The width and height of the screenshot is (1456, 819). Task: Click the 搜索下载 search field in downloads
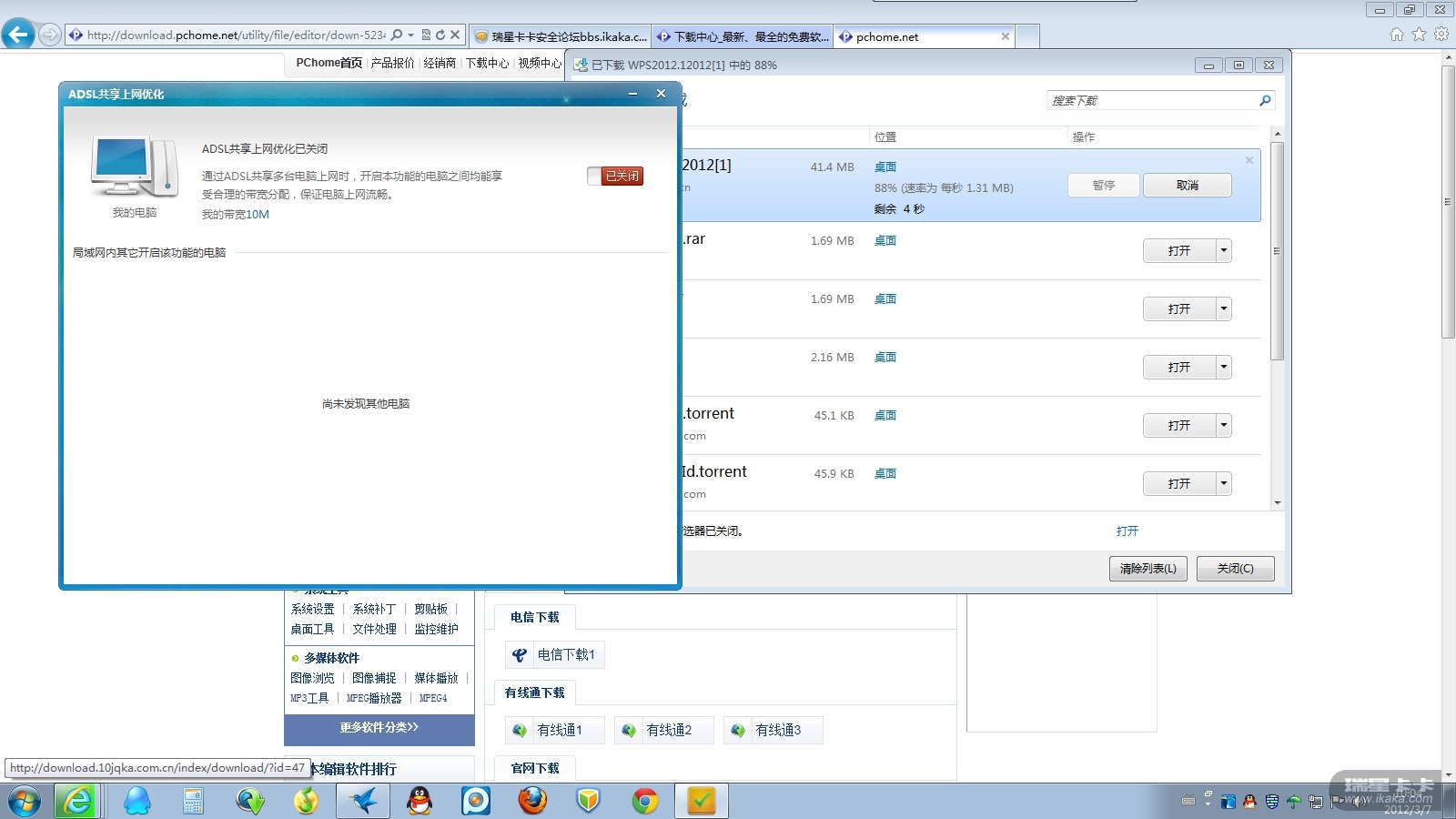pos(1152,100)
